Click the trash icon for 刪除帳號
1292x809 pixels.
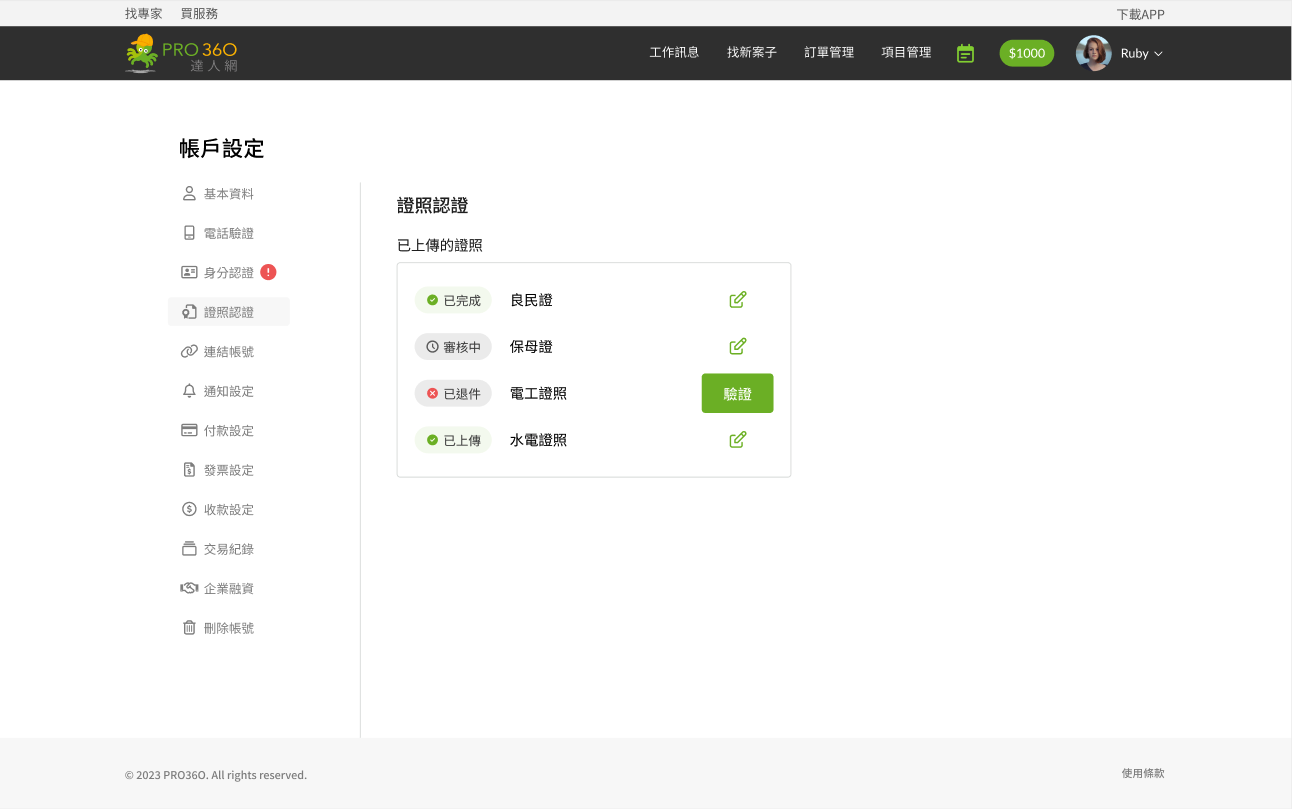click(189, 628)
